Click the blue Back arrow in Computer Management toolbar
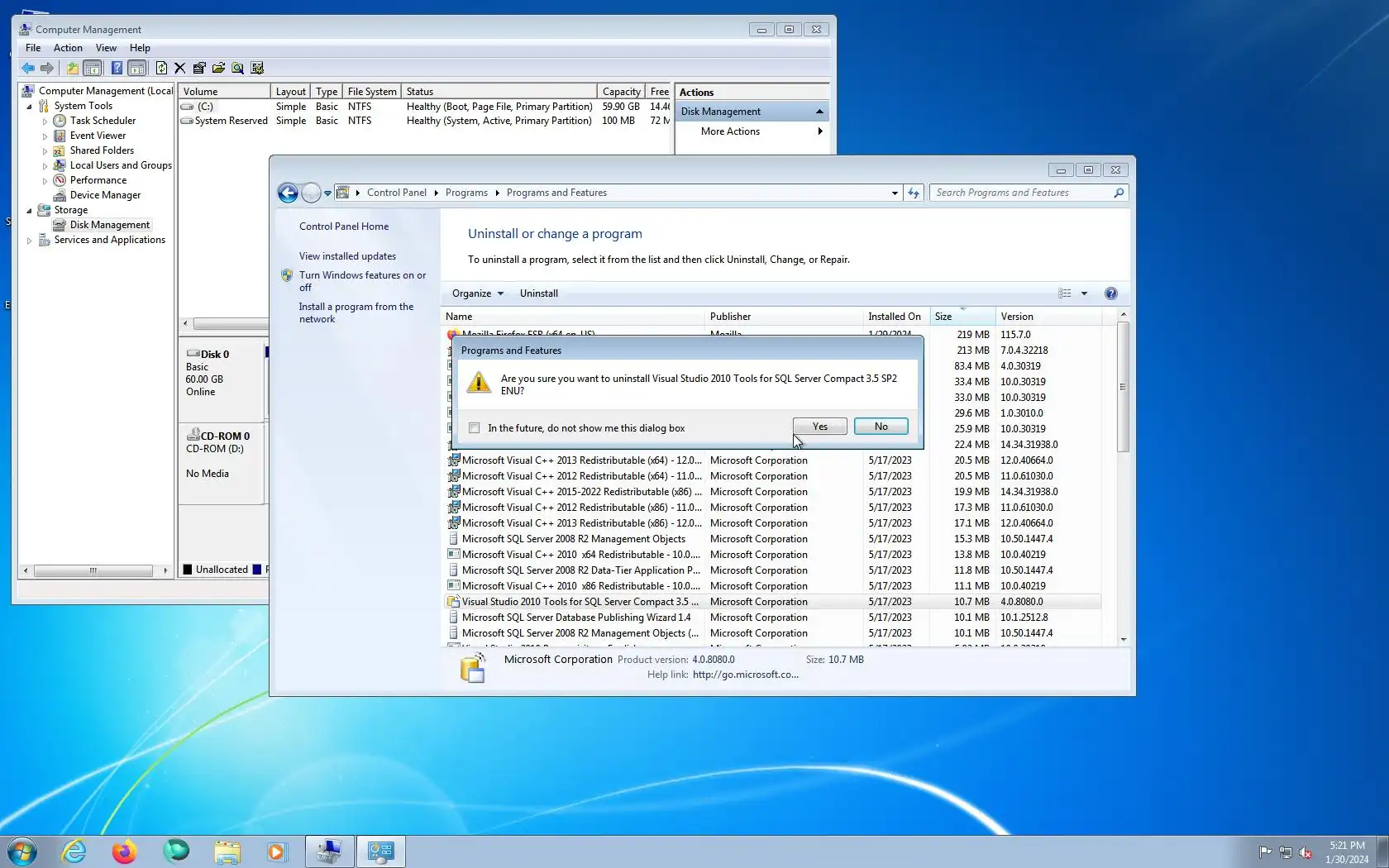Screen dimensions: 1389x868 point(28,68)
